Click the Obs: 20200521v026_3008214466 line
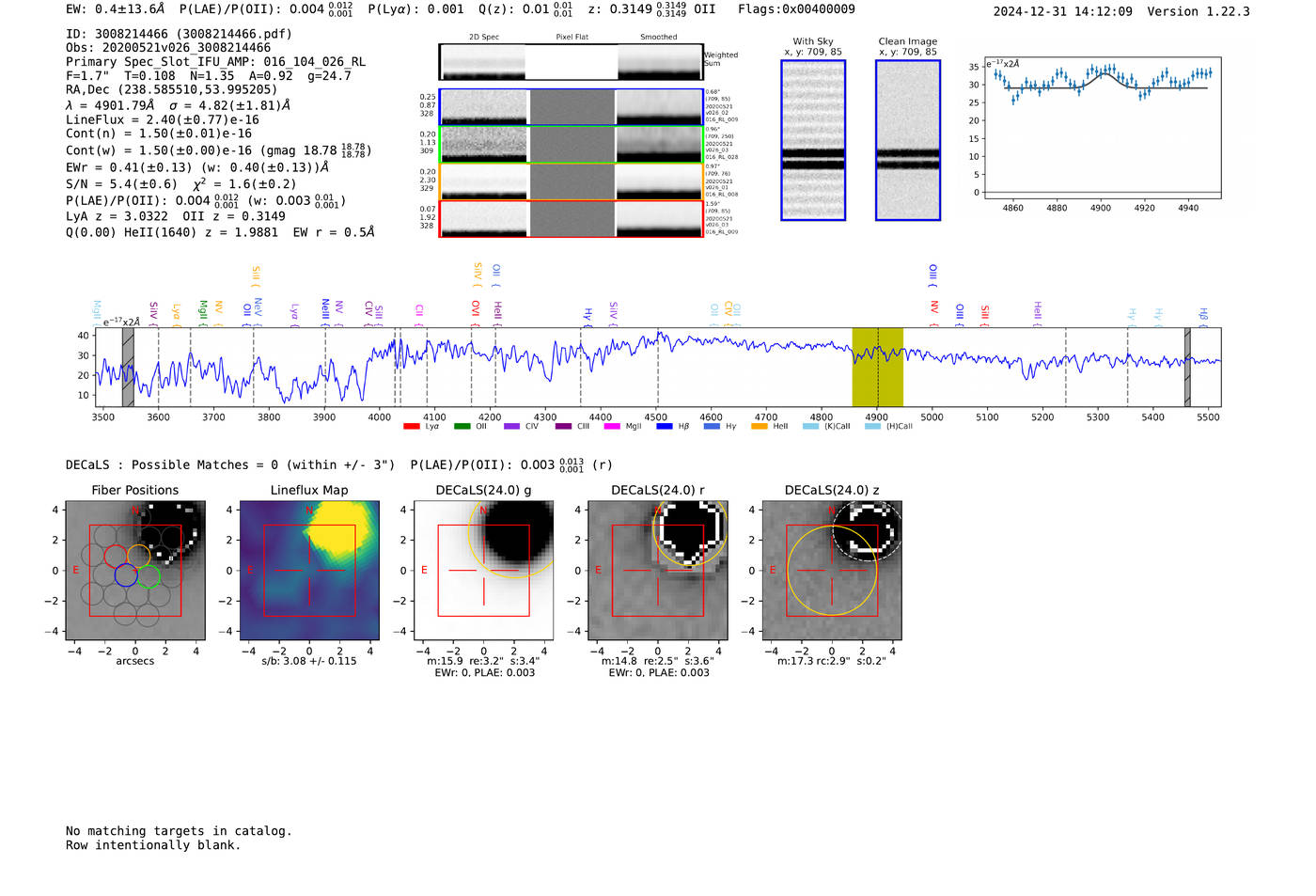The image size is (1316, 896). [x=168, y=48]
